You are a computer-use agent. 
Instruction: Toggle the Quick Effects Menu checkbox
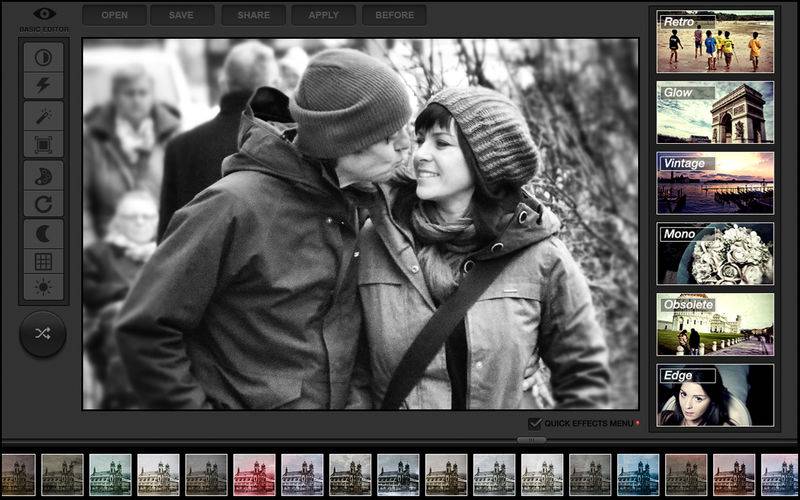[535, 423]
